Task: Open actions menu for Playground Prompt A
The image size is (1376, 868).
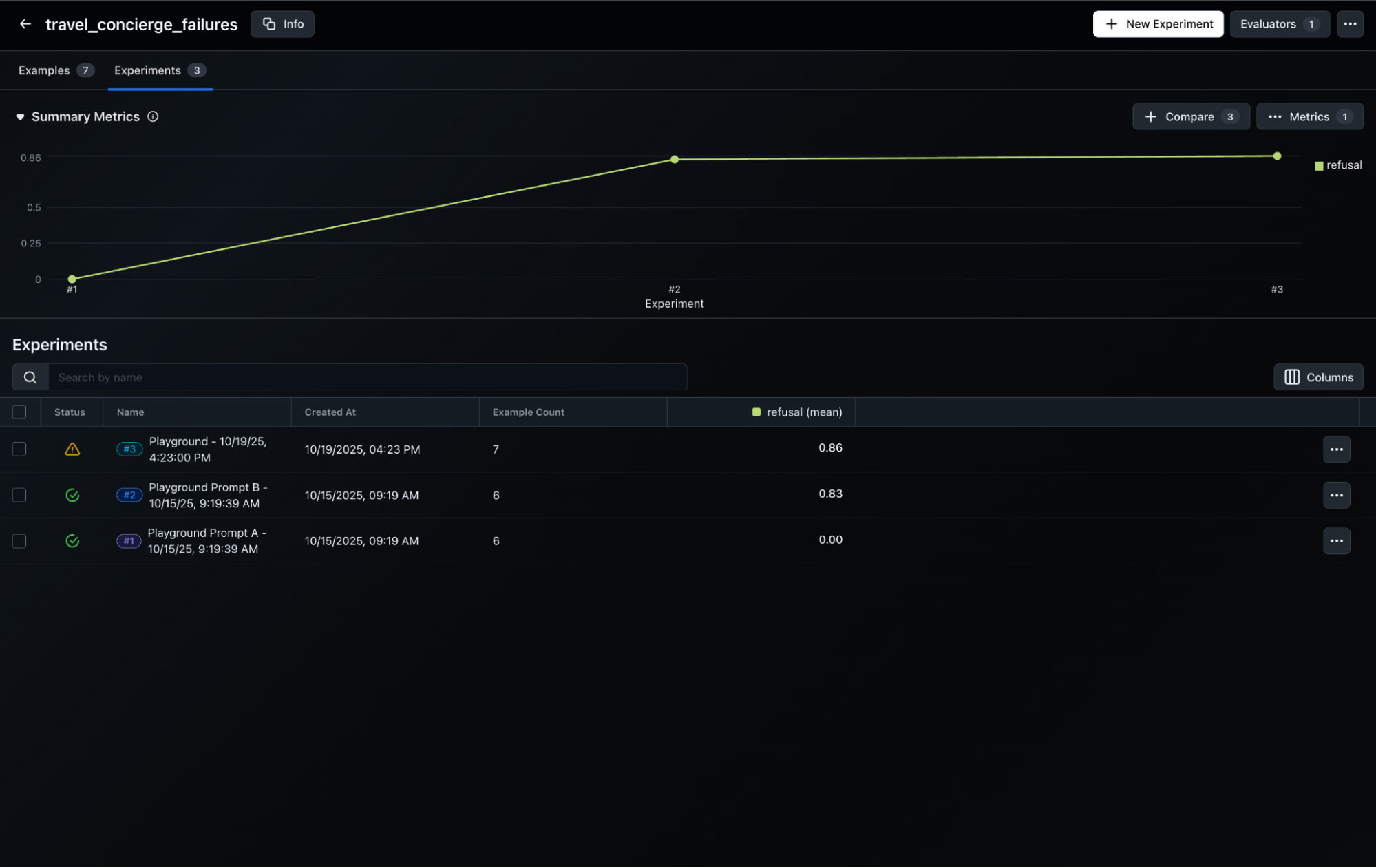Action: point(1335,541)
